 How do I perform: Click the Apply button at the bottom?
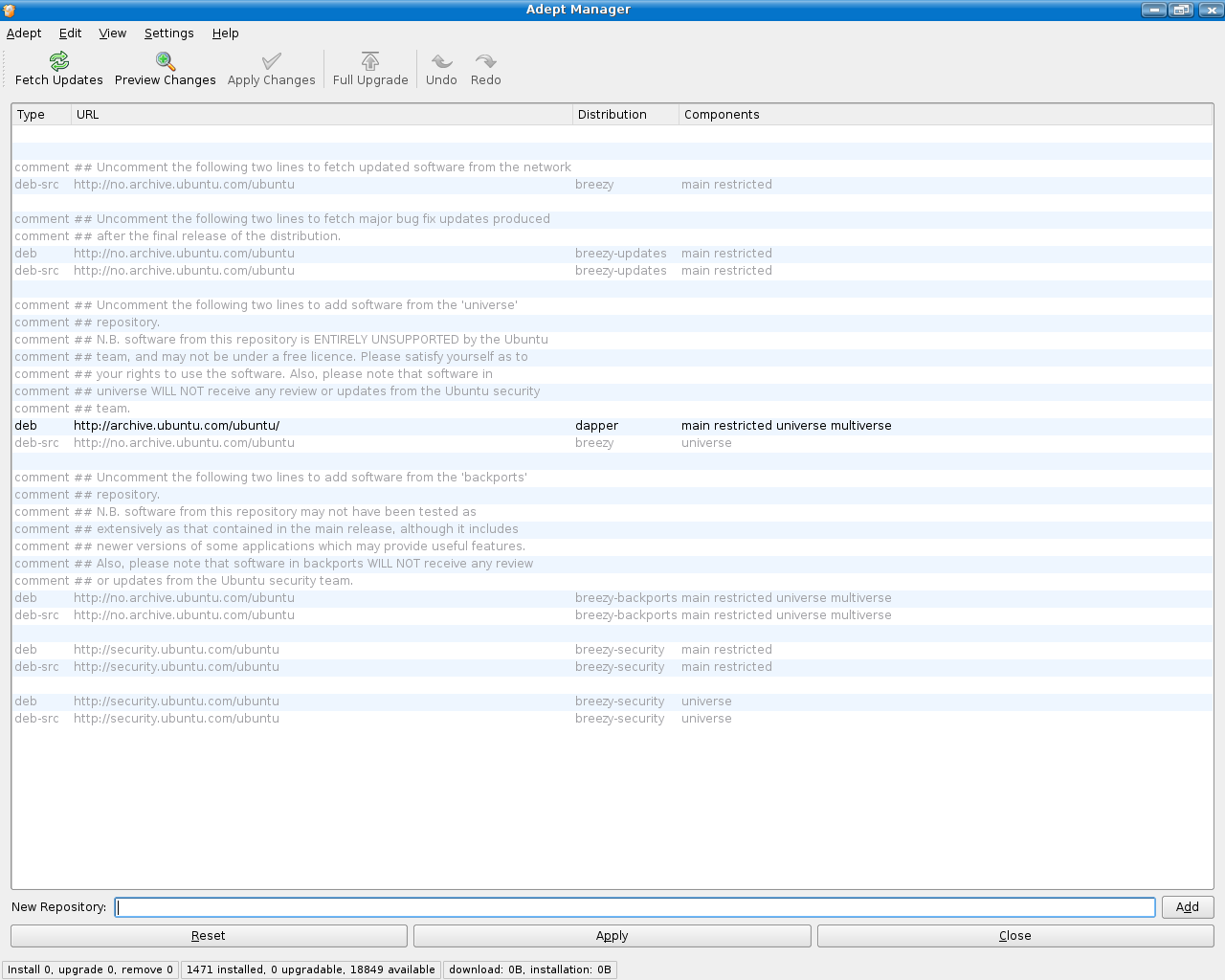(x=612, y=936)
